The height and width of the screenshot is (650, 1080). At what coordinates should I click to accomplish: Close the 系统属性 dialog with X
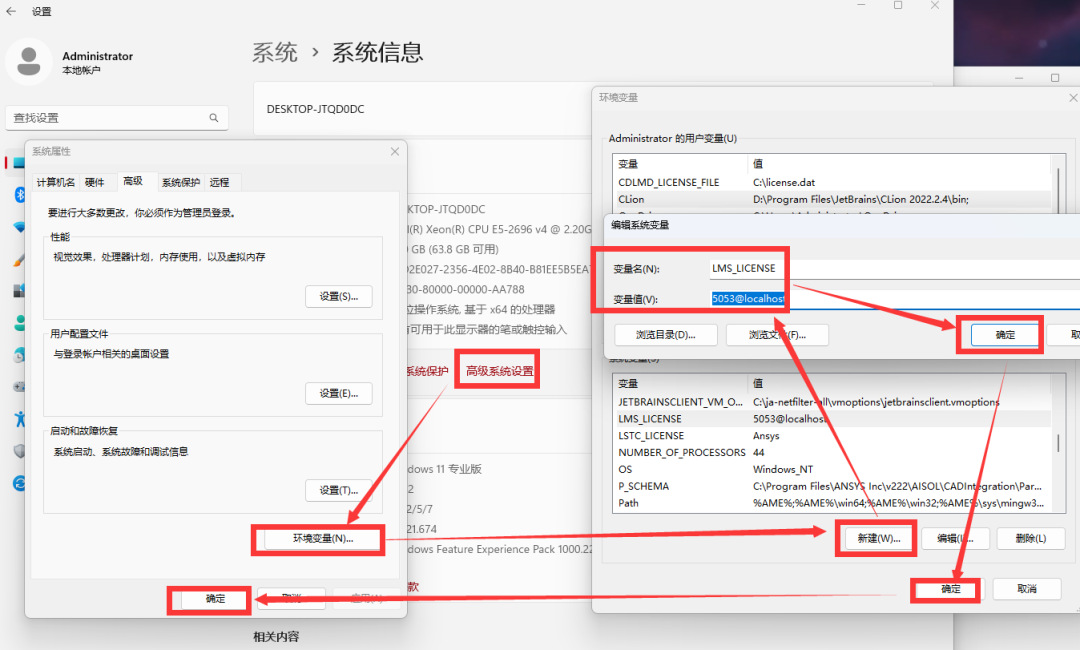(x=395, y=151)
